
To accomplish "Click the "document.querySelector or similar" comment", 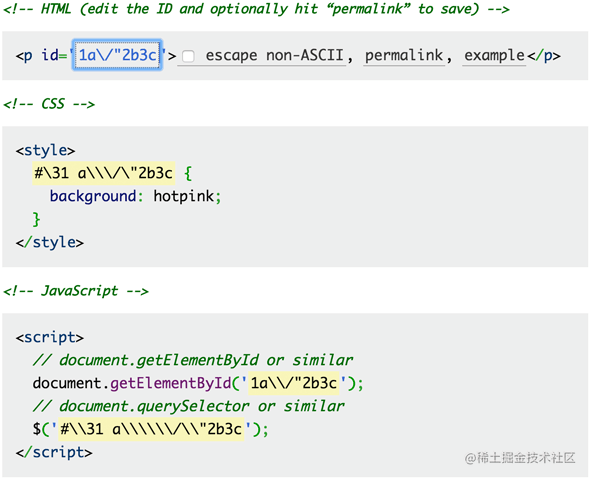I will (189, 406).
